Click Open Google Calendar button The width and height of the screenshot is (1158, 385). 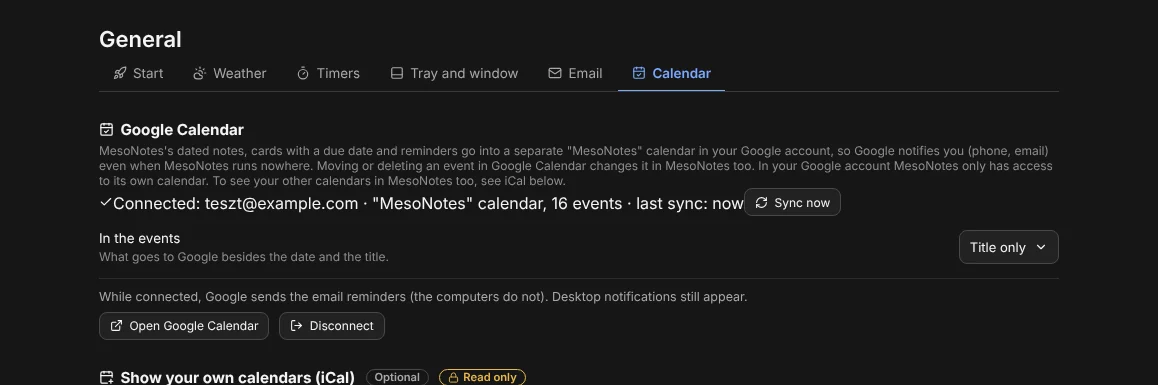pyautogui.click(x=184, y=326)
